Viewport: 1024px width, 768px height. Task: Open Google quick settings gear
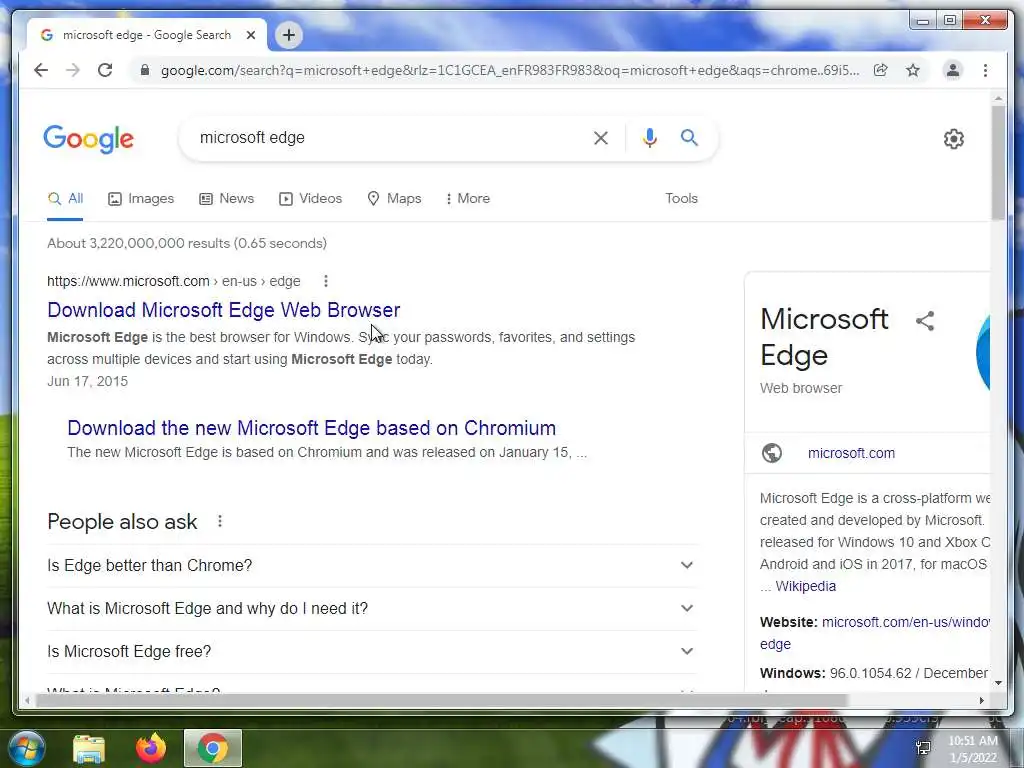[x=953, y=138]
